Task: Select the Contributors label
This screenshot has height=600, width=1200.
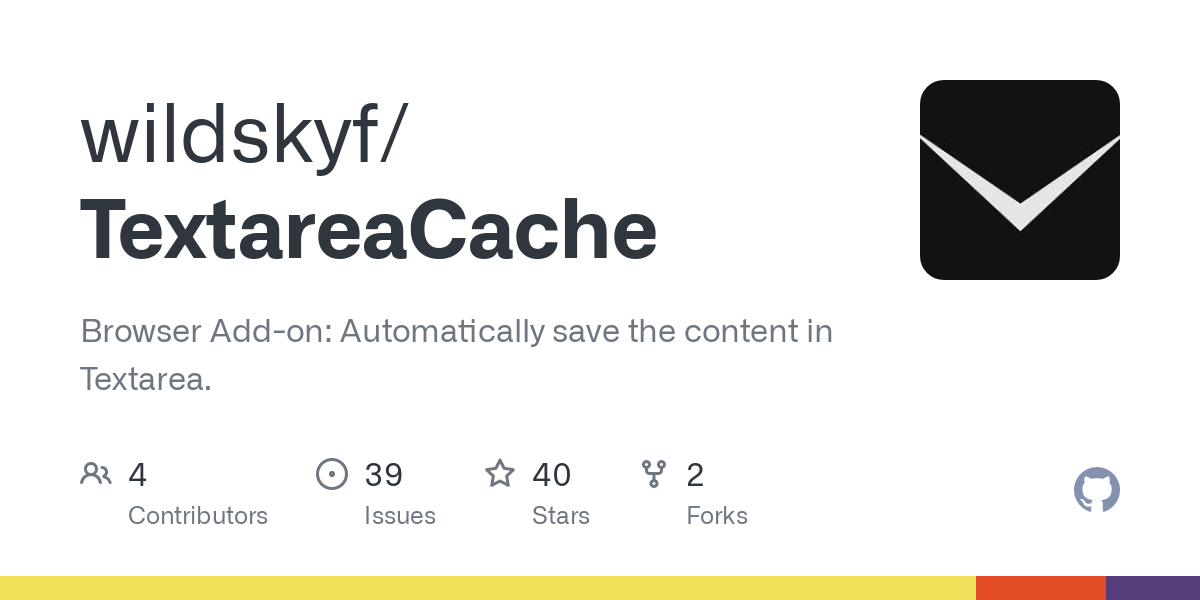Action: pos(198,516)
